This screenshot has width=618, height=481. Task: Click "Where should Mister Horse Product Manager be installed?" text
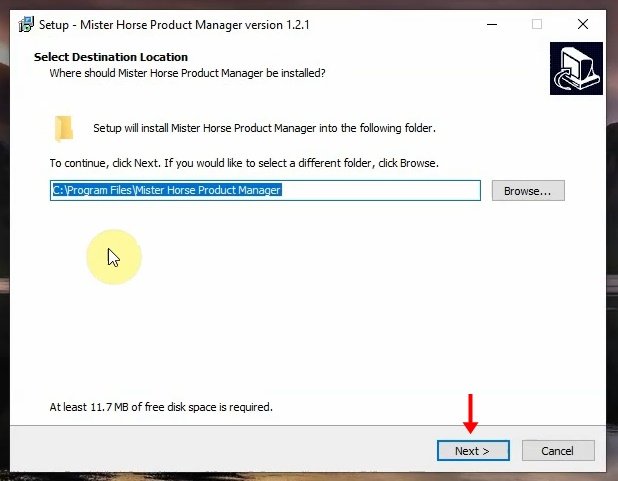click(x=188, y=73)
